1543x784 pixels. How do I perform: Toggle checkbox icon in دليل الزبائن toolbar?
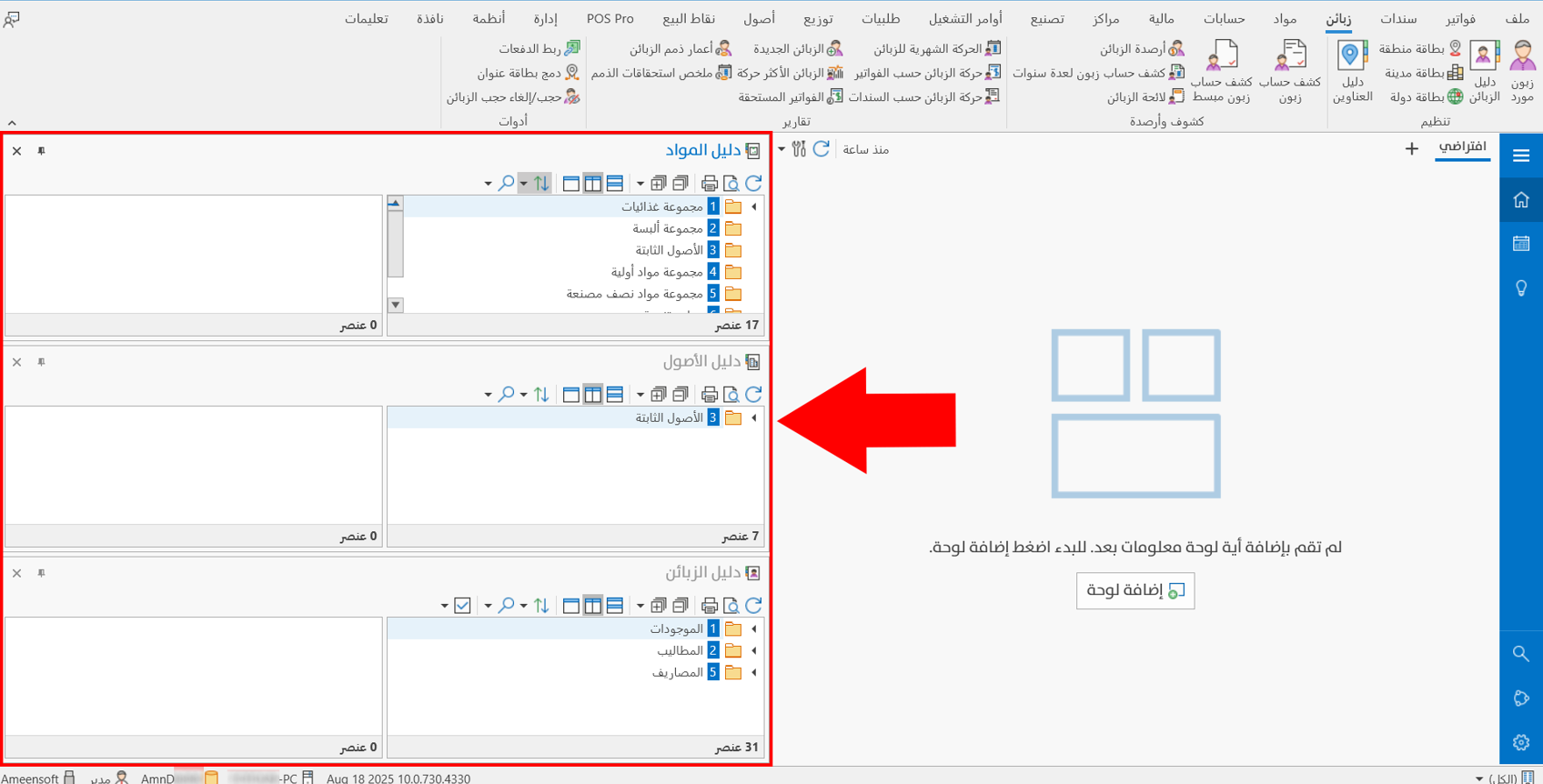[462, 606]
